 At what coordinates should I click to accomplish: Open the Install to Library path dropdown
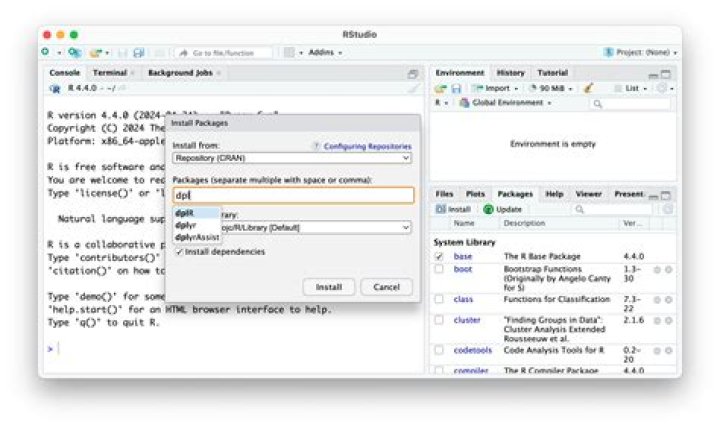coord(316,227)
